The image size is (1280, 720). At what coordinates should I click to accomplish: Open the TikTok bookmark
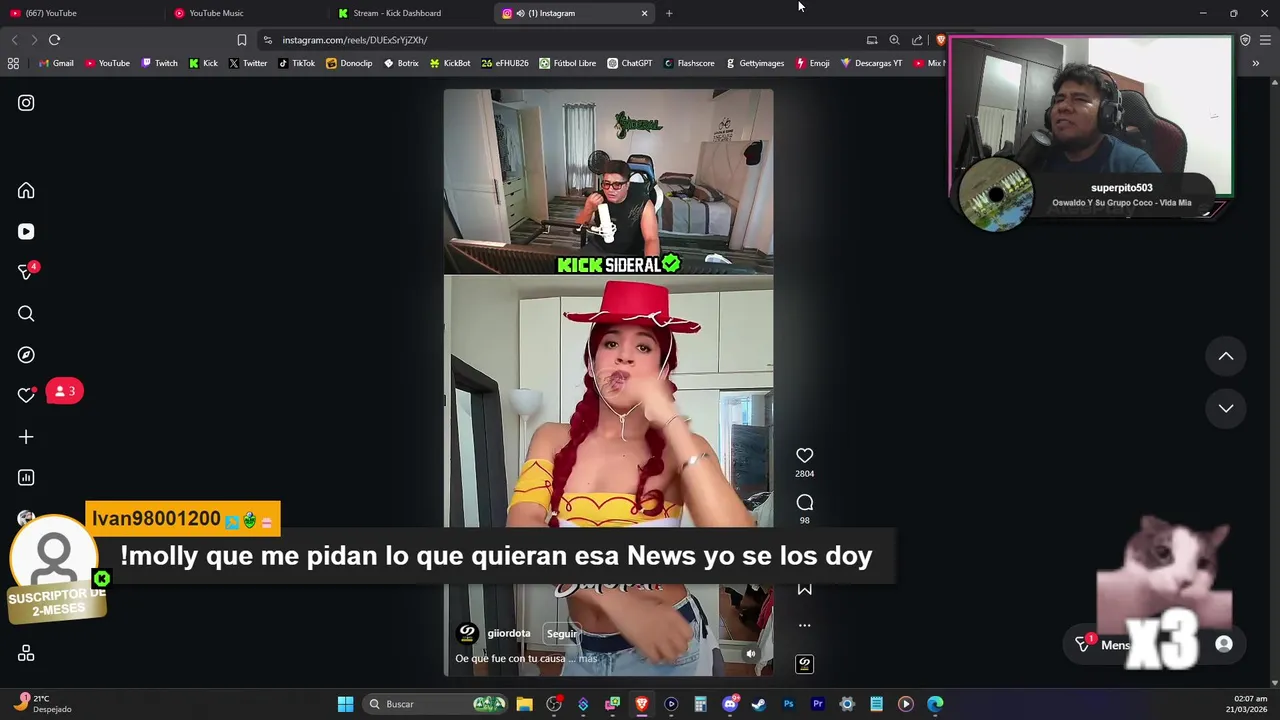pos(297,63)
